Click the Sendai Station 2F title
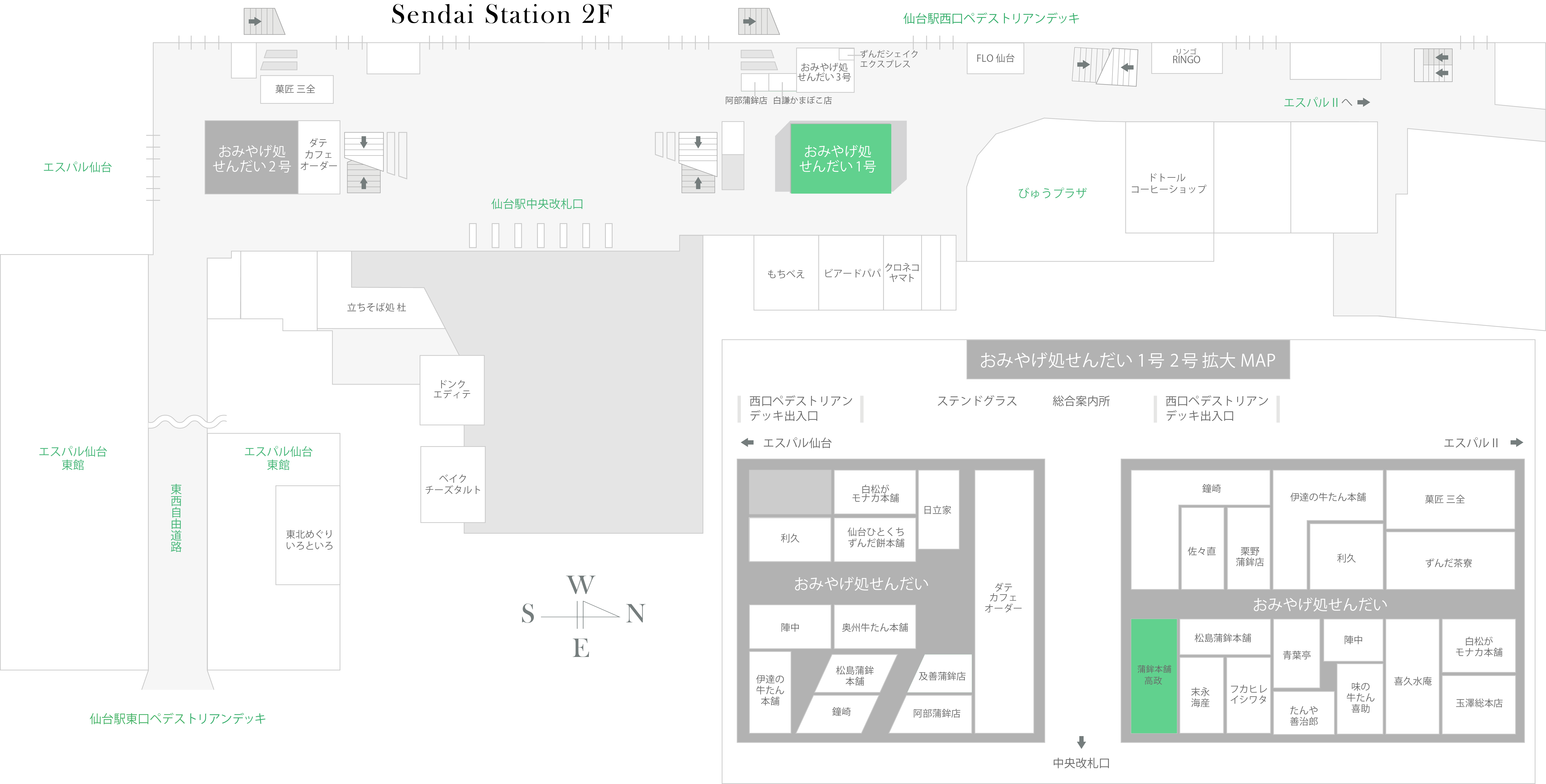This screenshot has height=784, width=1546. (502, 14)
